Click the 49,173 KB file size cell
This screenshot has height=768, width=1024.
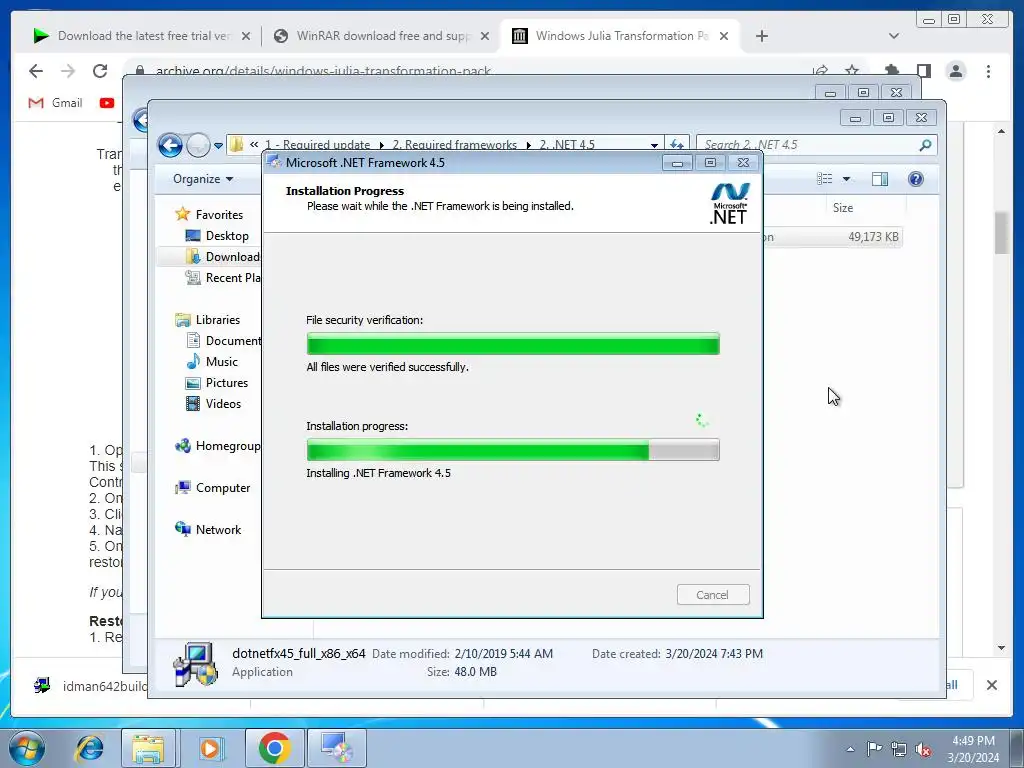[x=873, y=236]
